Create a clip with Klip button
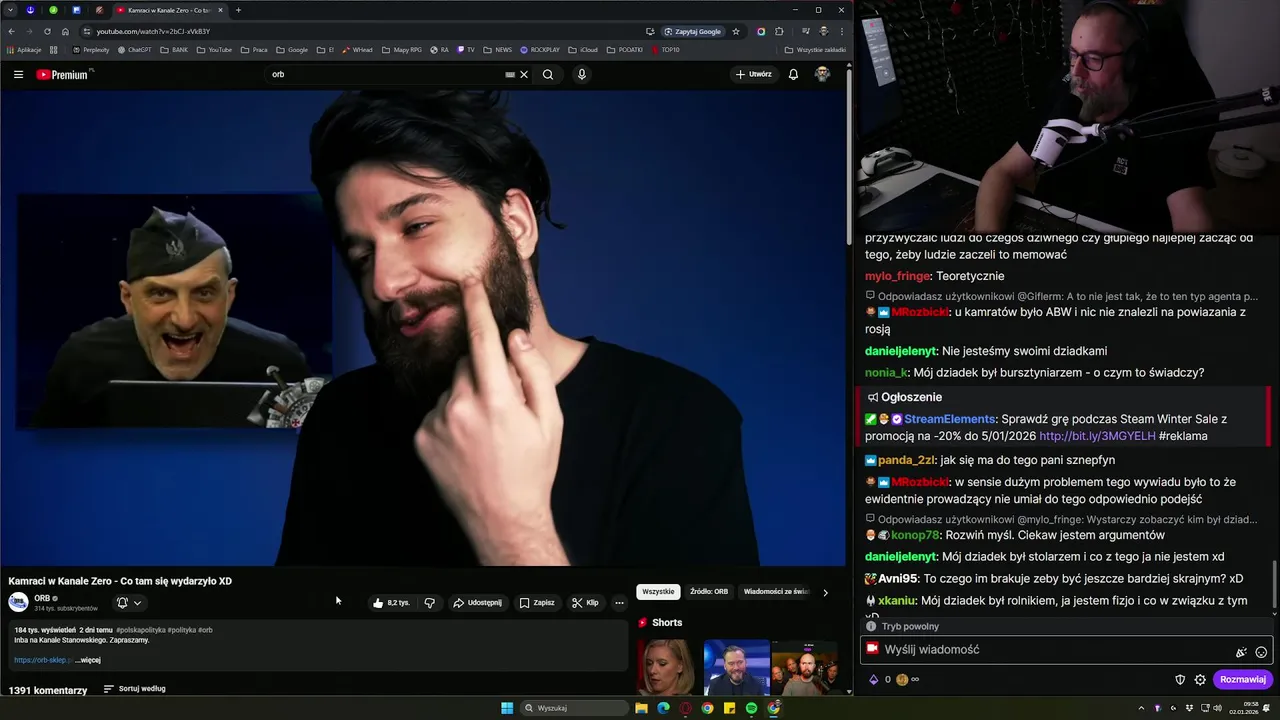 tap(585, 603)
